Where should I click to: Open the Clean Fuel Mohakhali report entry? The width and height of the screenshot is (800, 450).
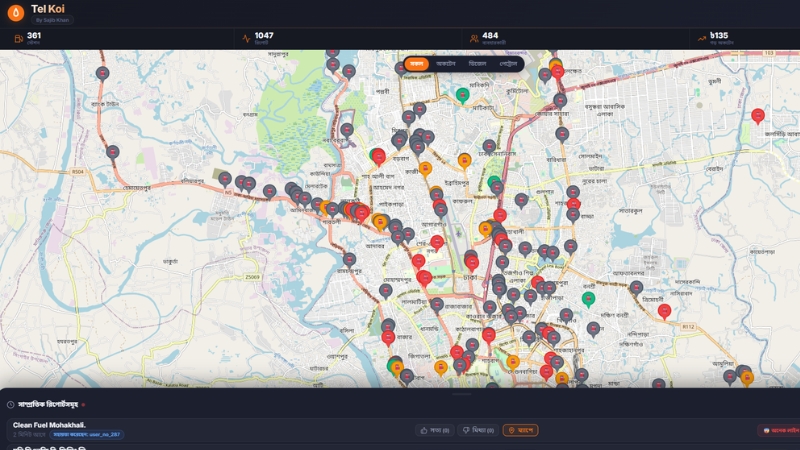point(49,425)
